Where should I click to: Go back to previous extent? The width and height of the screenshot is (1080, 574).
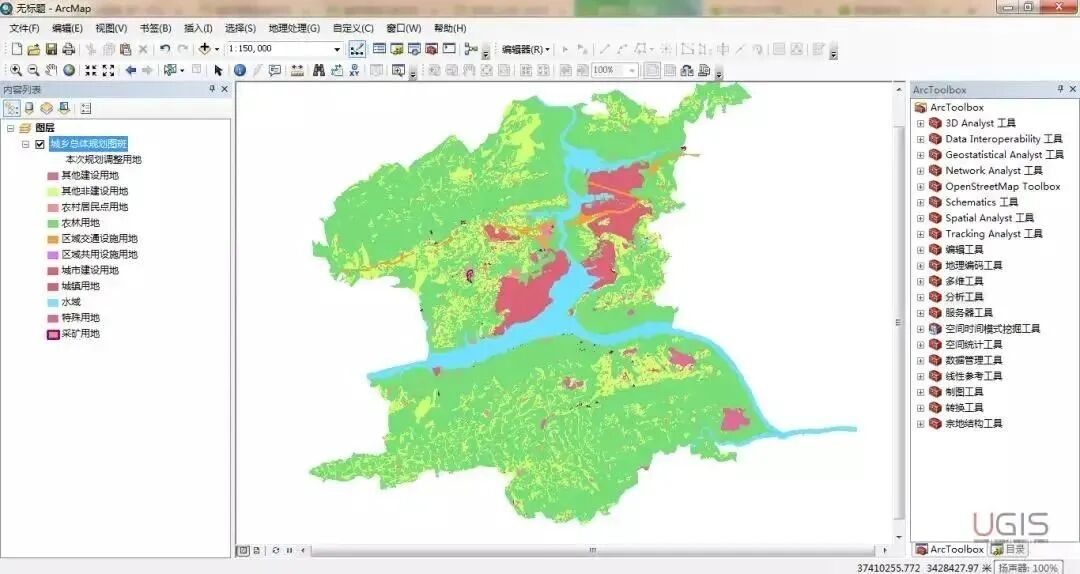pyautogui.click(x=130, y=70)
